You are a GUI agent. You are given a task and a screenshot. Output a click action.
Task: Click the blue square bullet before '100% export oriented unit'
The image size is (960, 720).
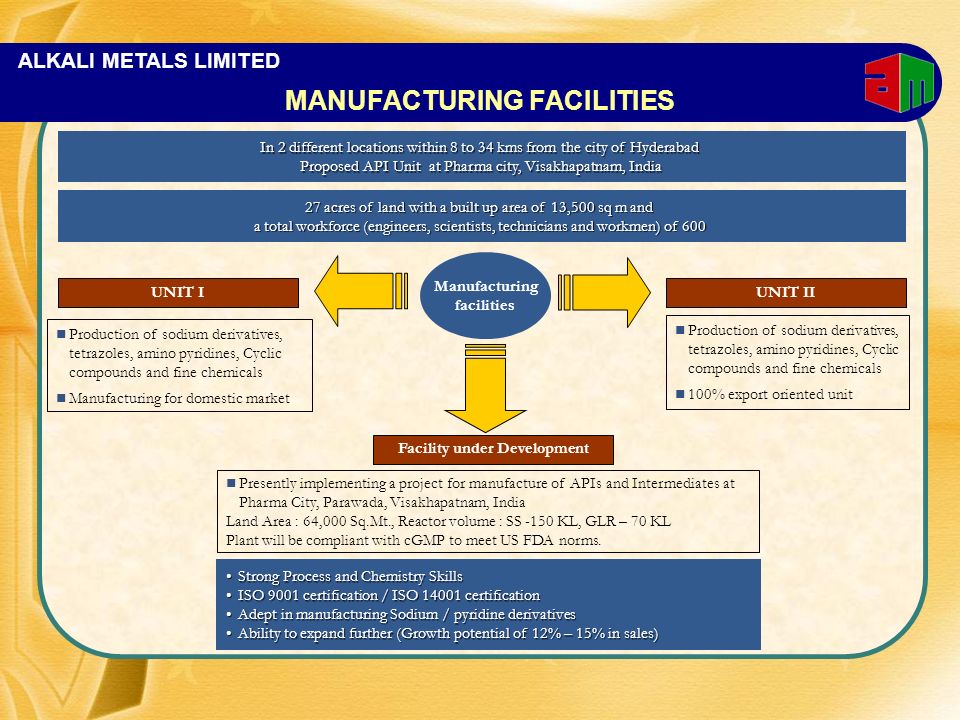coord(680,394)
